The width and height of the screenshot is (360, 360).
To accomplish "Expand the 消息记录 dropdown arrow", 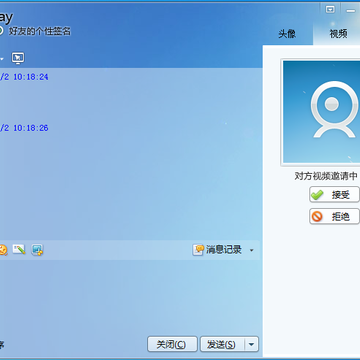I will 252,250.
